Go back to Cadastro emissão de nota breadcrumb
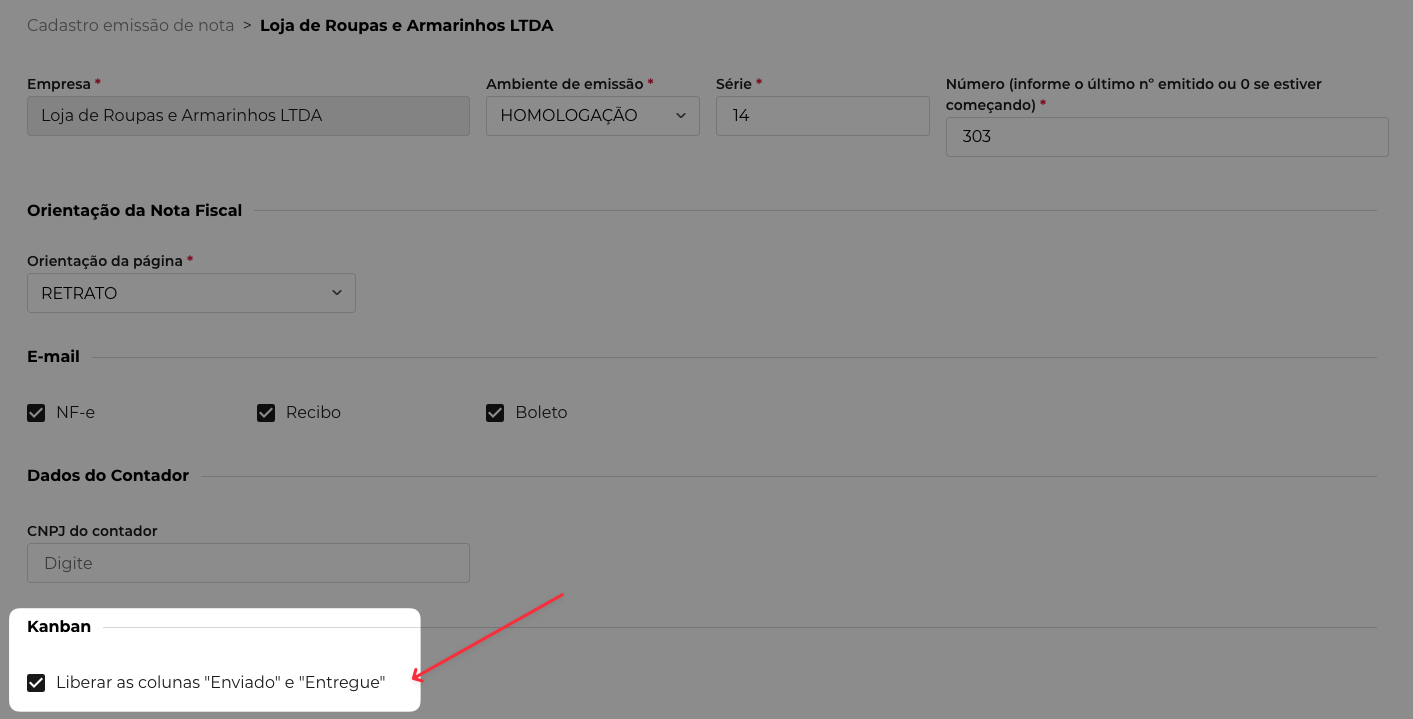1413x719 pixels. 130,25
